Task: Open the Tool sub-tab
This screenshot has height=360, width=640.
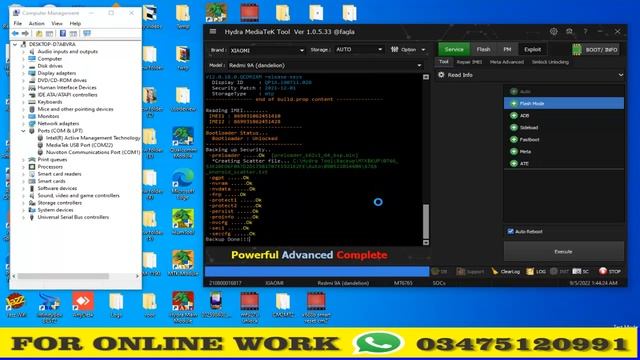Action: click(444, 62)
